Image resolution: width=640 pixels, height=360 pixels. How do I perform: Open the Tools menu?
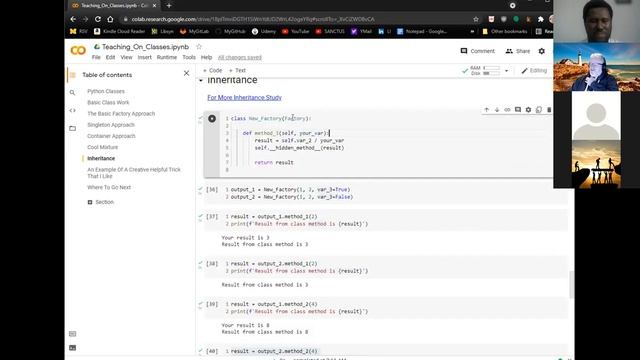point(189,58)
